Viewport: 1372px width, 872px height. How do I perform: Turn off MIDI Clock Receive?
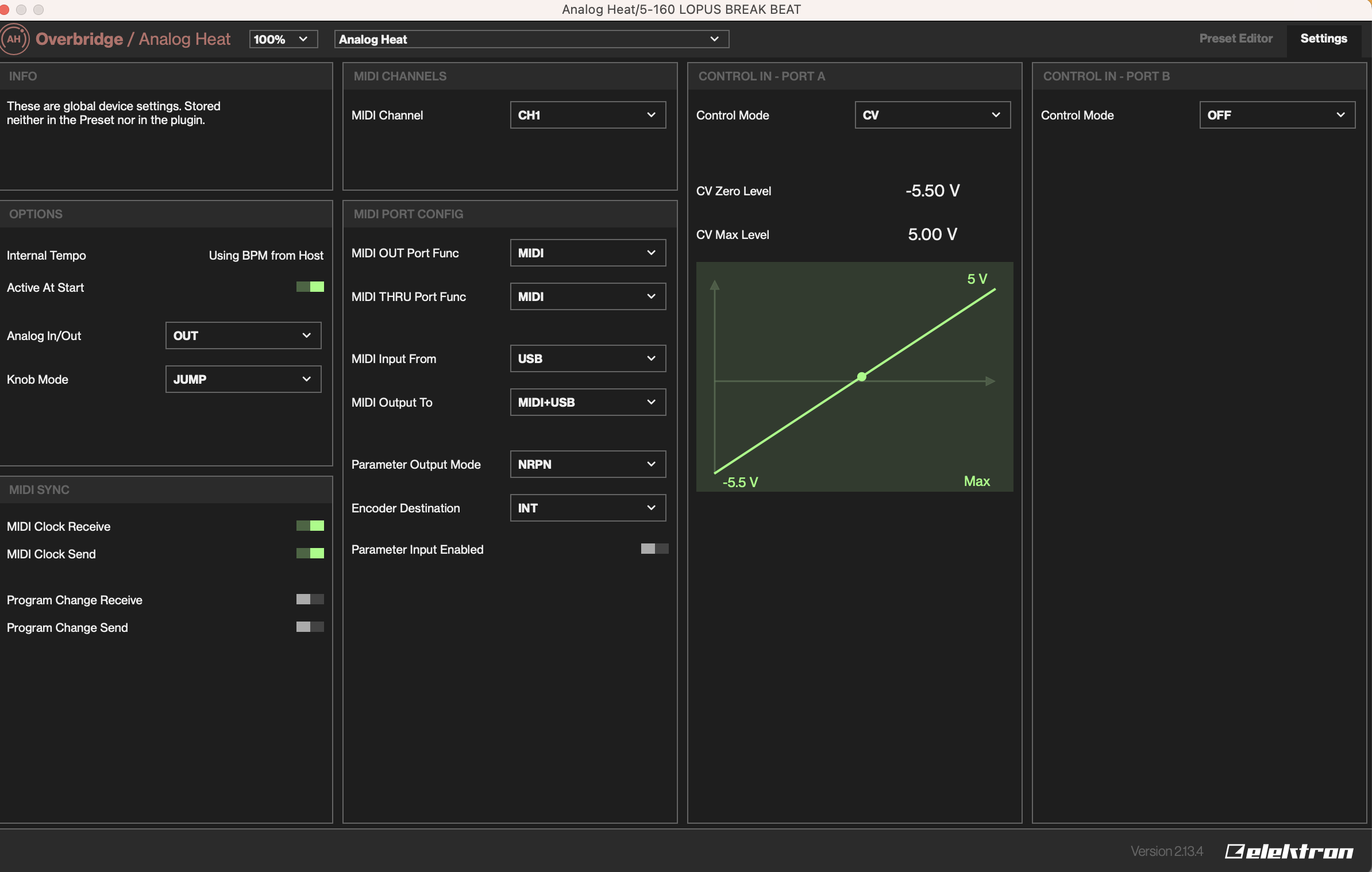pos(310,526)
